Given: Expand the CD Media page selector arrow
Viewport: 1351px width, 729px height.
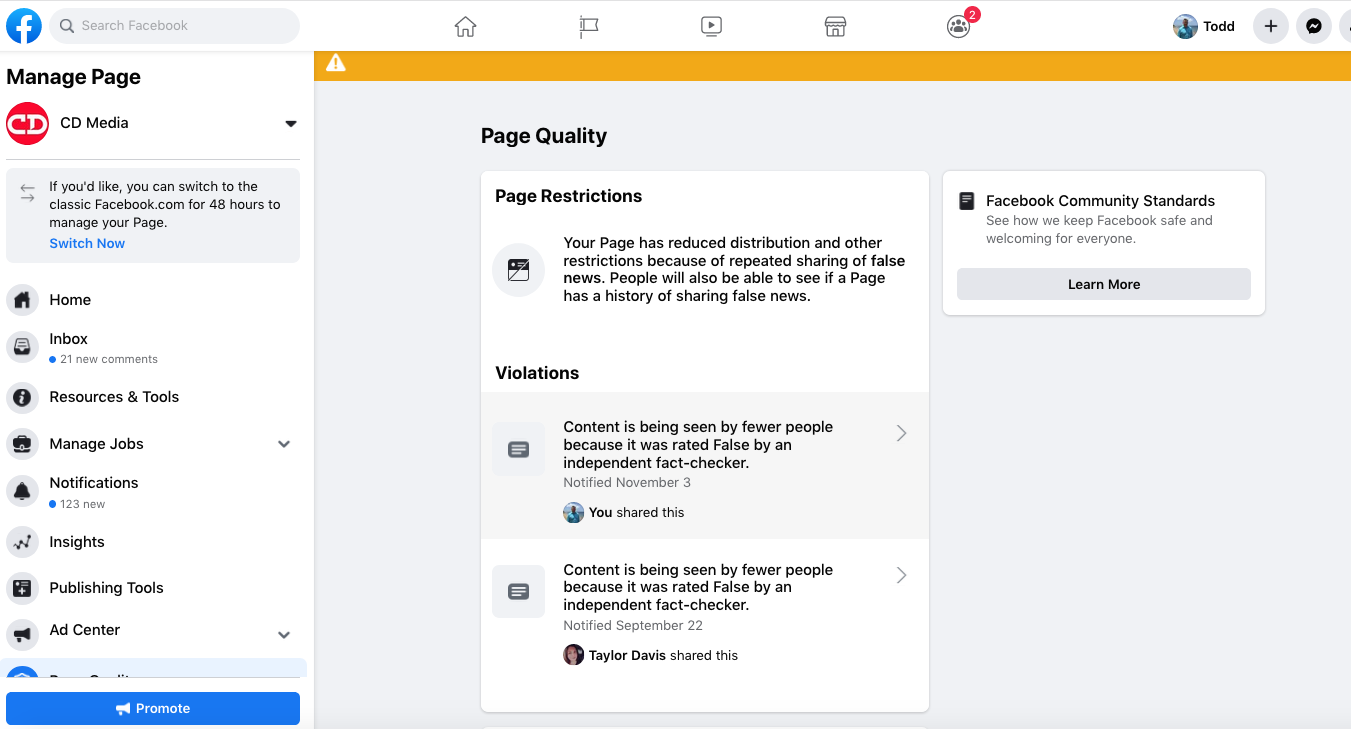Looking at the screenshot, I should point(291,124).
